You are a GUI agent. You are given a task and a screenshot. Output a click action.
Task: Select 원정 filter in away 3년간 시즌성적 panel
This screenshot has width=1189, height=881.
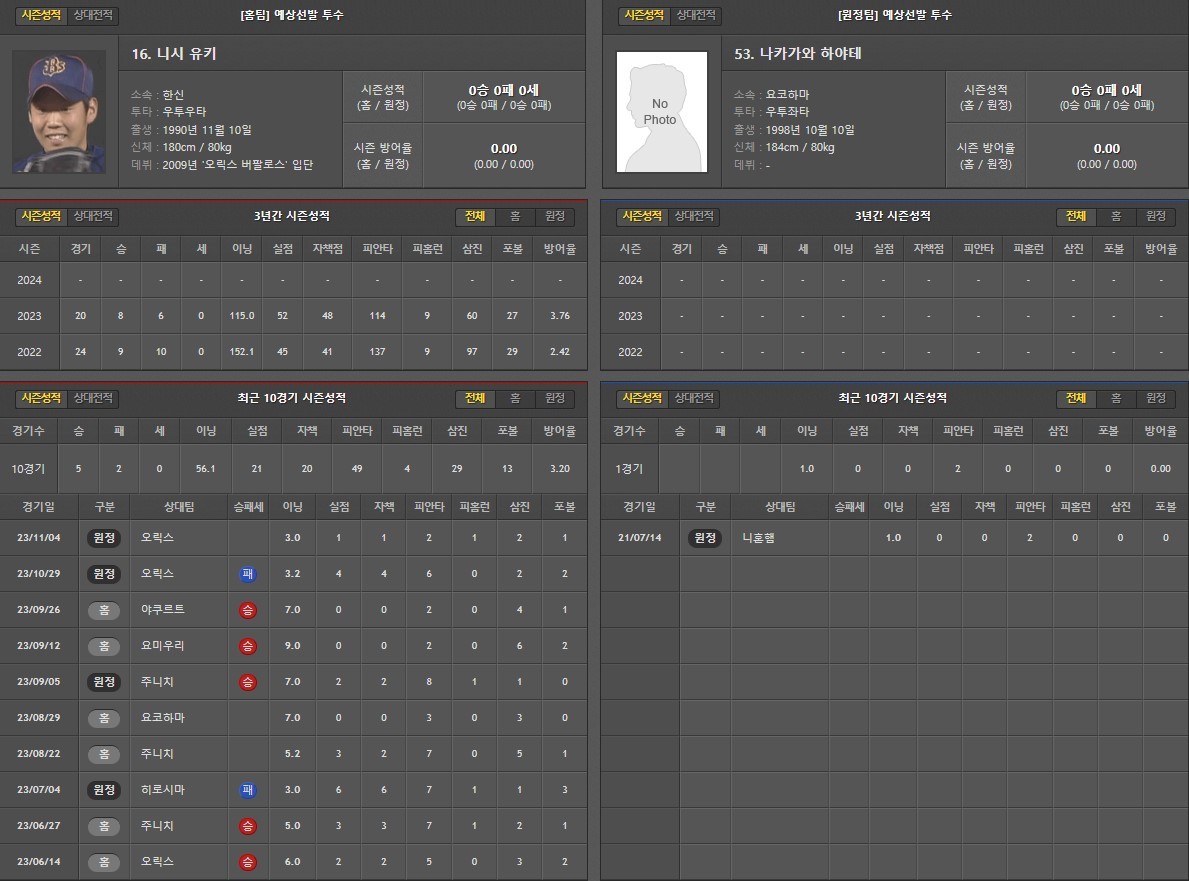[1156, 216]
